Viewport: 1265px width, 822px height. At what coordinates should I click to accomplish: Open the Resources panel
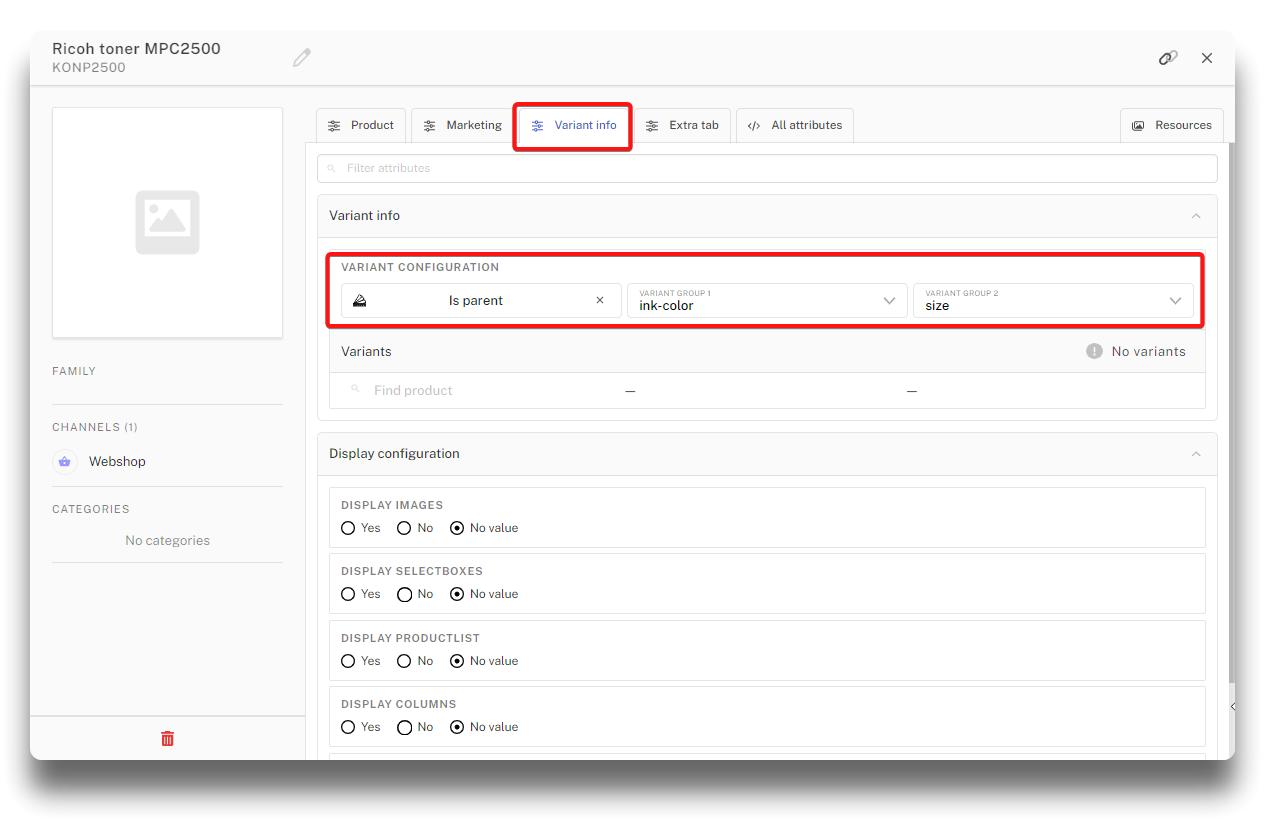pos(1171,125)
